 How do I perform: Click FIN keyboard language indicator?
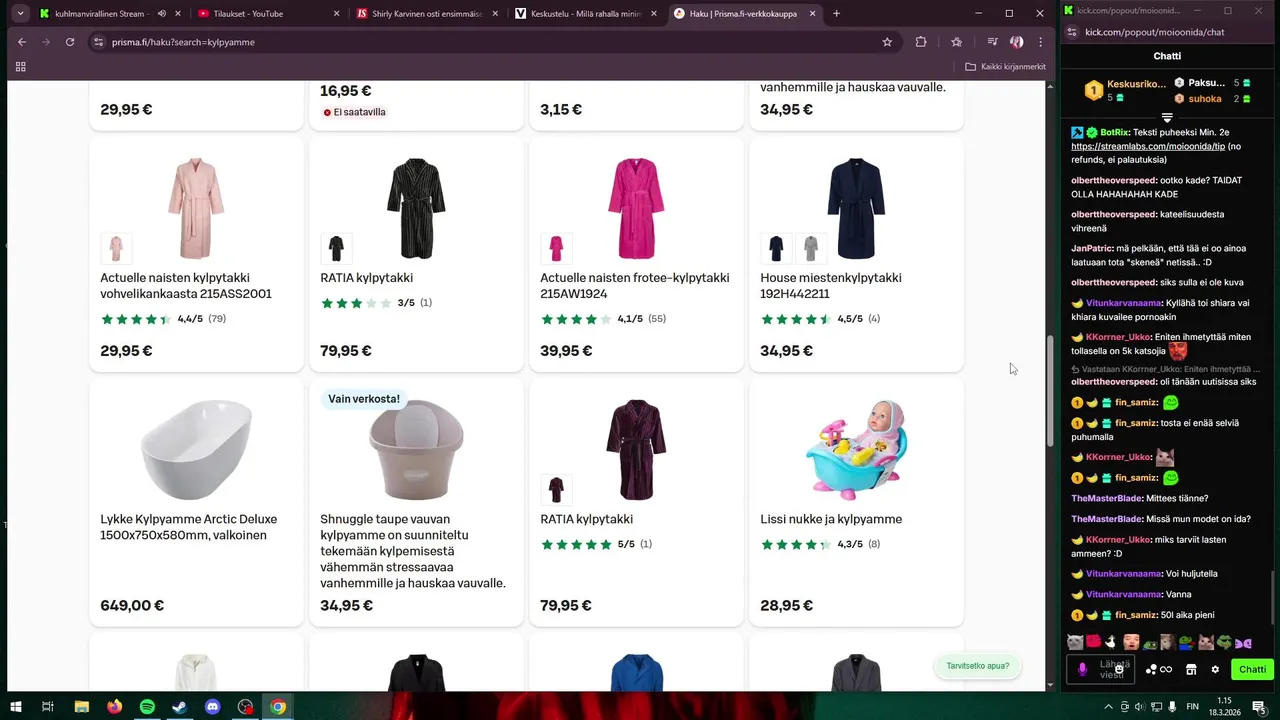1193,707
